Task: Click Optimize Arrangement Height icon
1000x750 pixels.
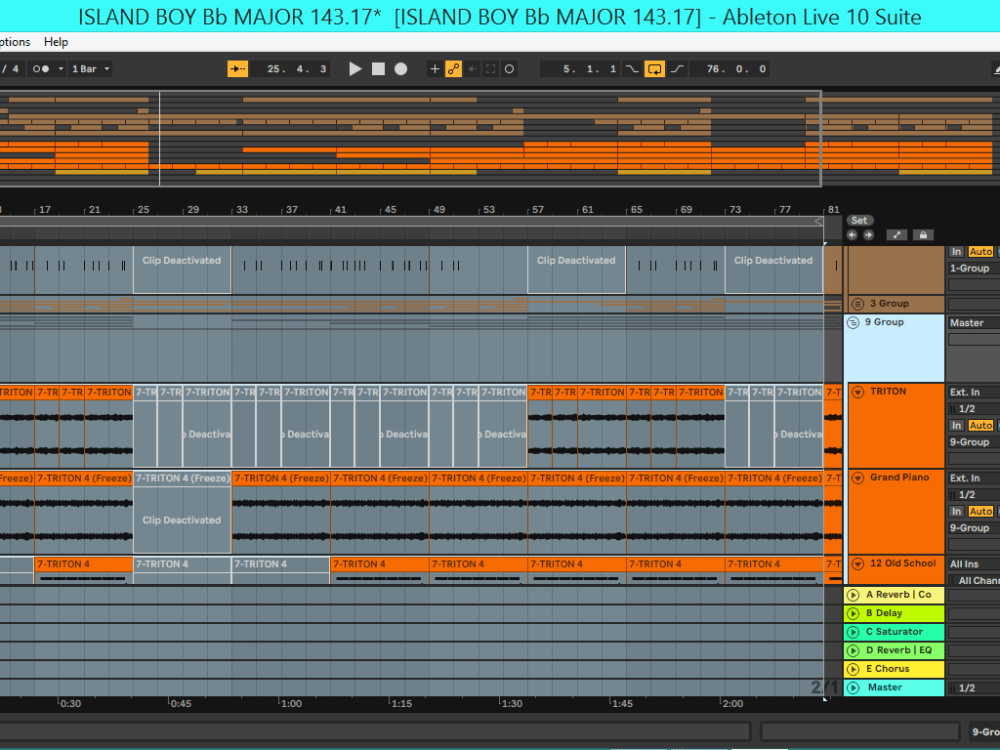Action: point(897,235)
